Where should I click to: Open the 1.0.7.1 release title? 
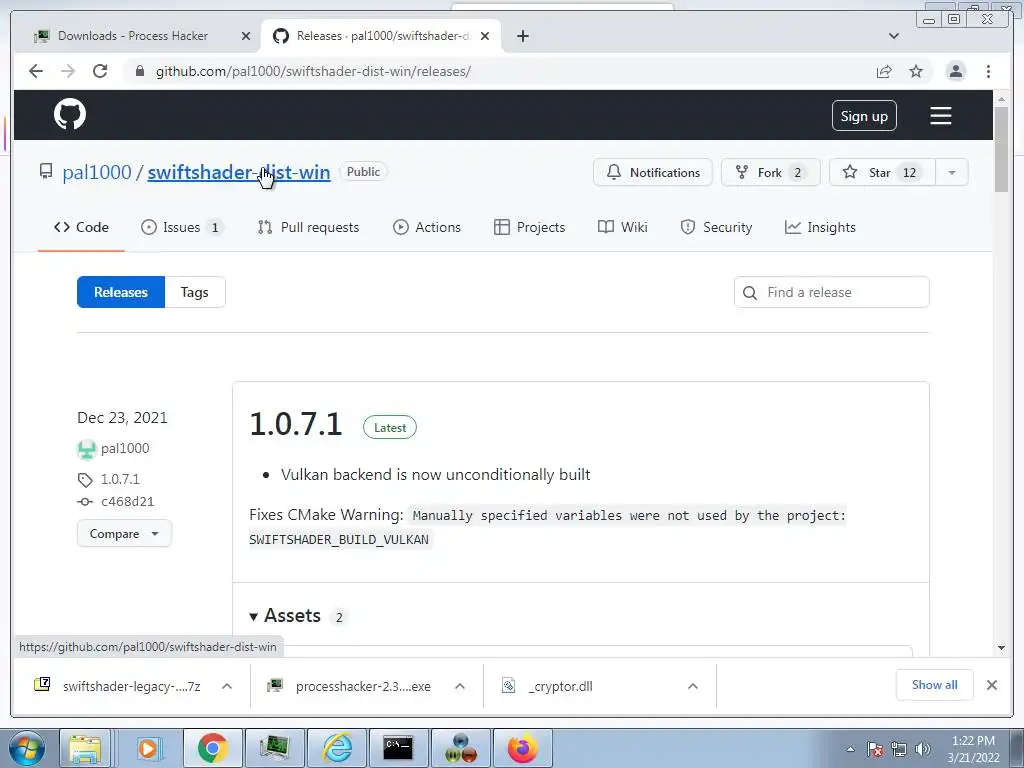tap(296, 424)
